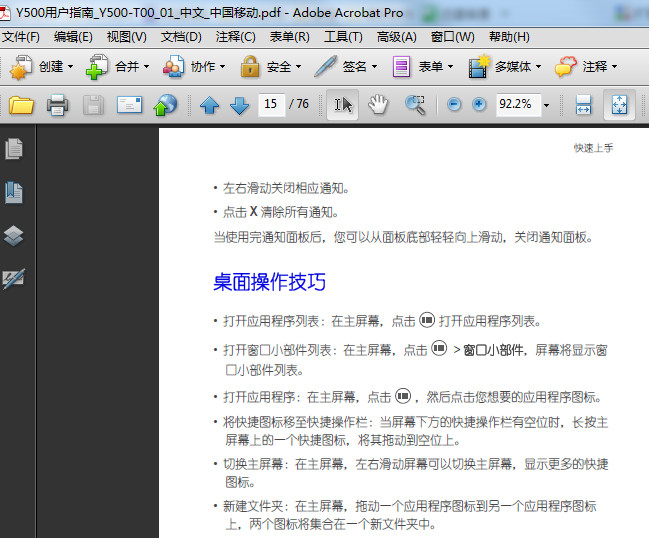Click bold text 窗口小部件 after the arrow
649x538 pixels.
coord(493,351)
